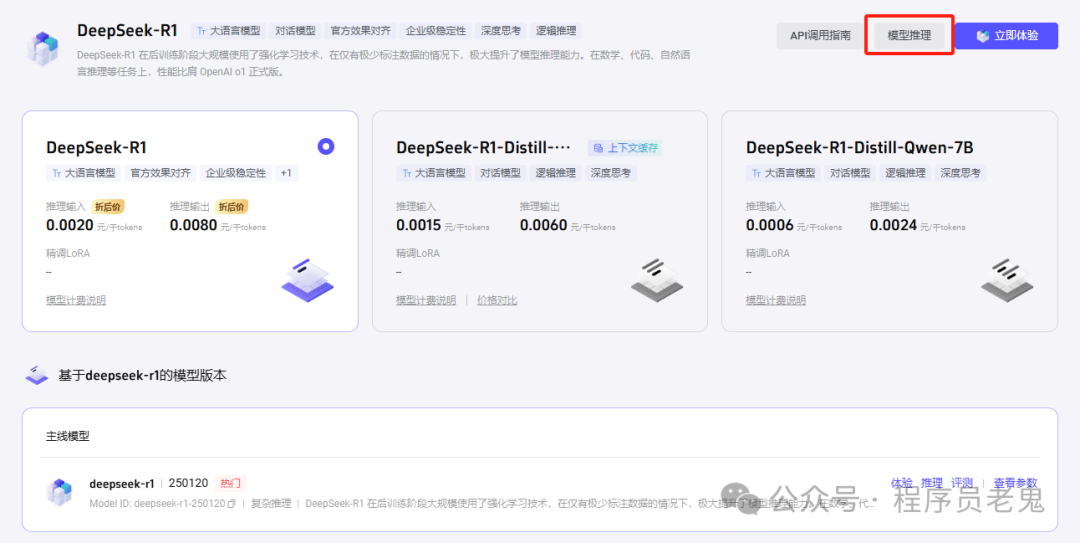Image resolution: width=1080 pixels, height=543 pixels.
Task: Open 模型计费说明 in the Distill-Qwen-7B card
Action: 776,300
